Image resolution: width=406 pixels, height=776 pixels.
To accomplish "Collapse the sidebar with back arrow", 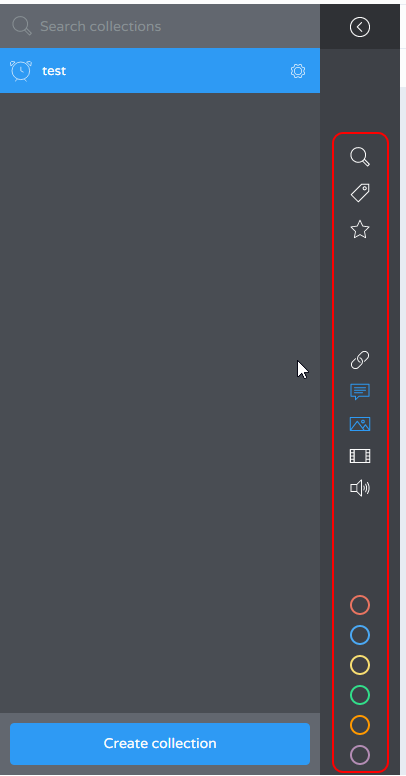I will tap(360, 27).
